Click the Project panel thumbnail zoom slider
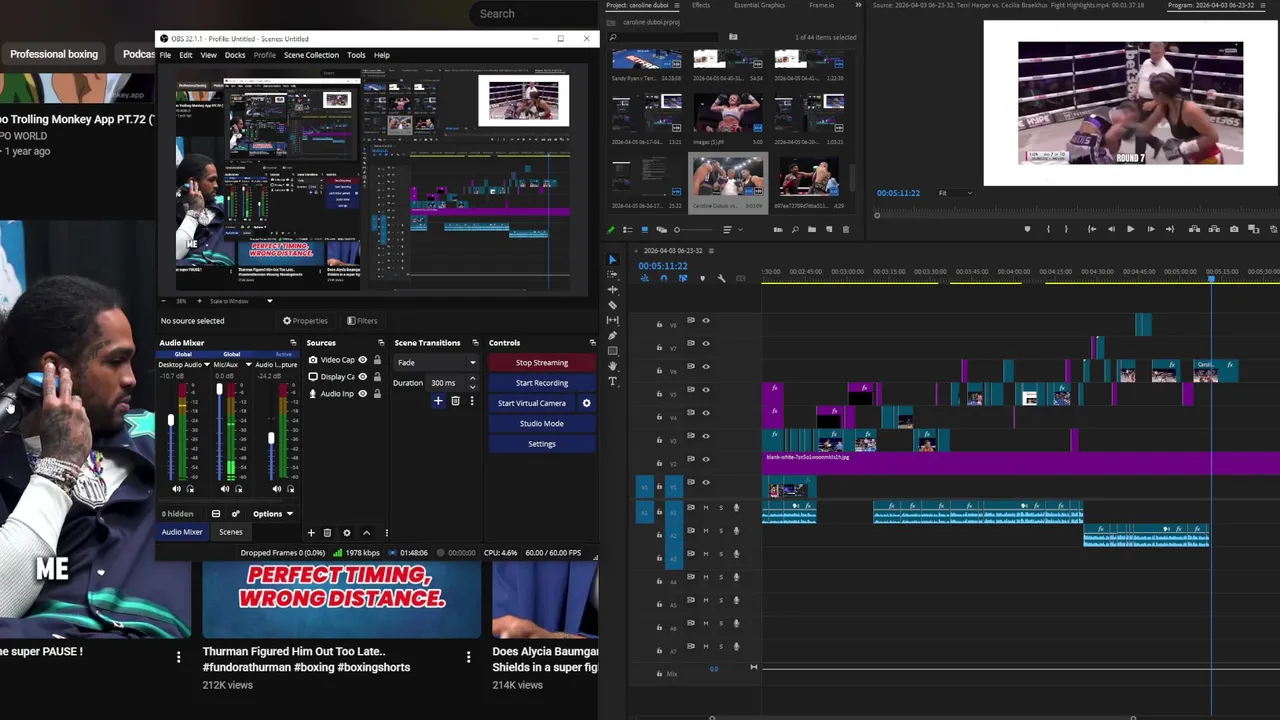 click(695, 229)
